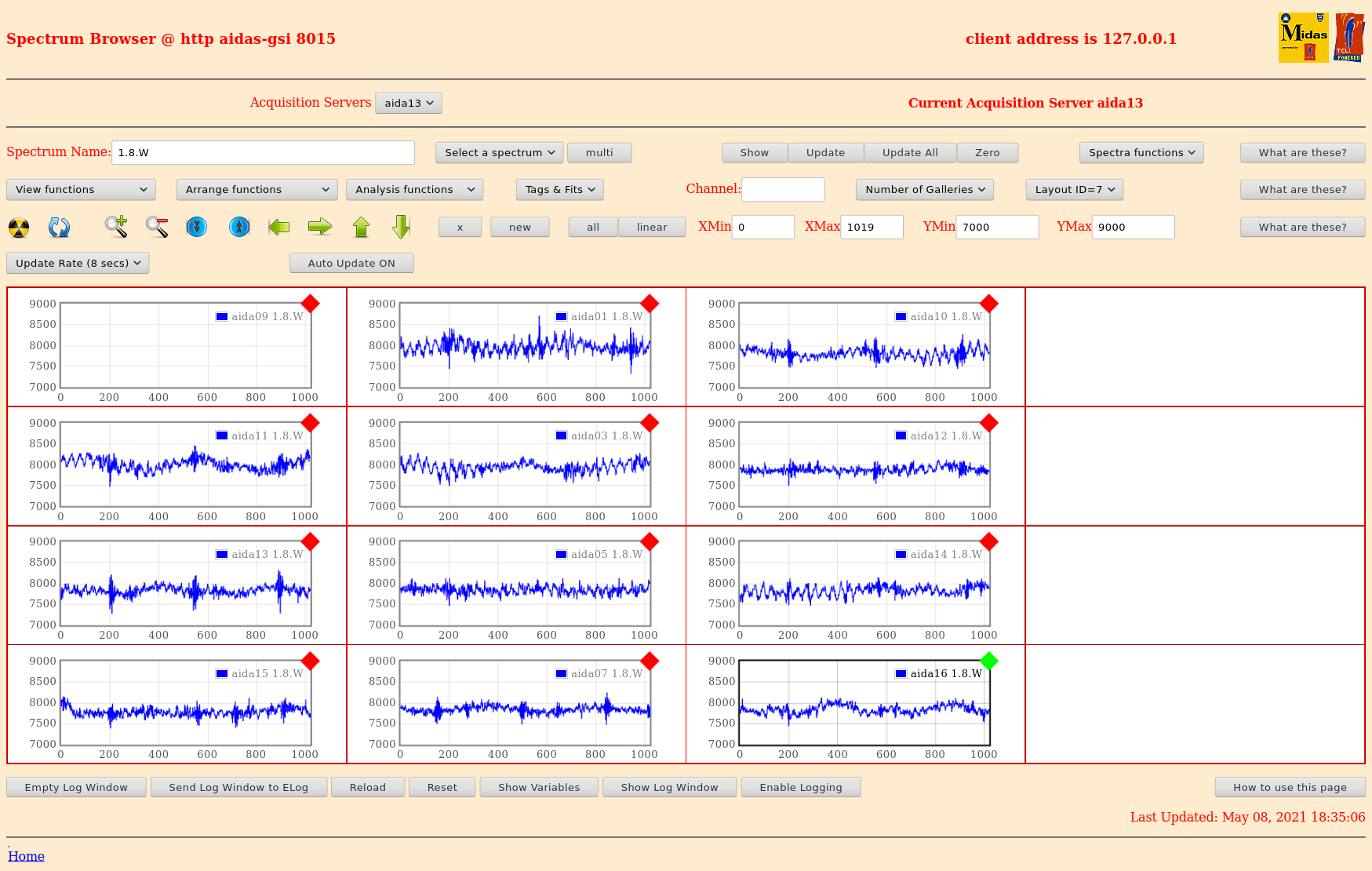Click the blue double up arrow icon
Screen dimensions: 1372x871
pos(239,227)
